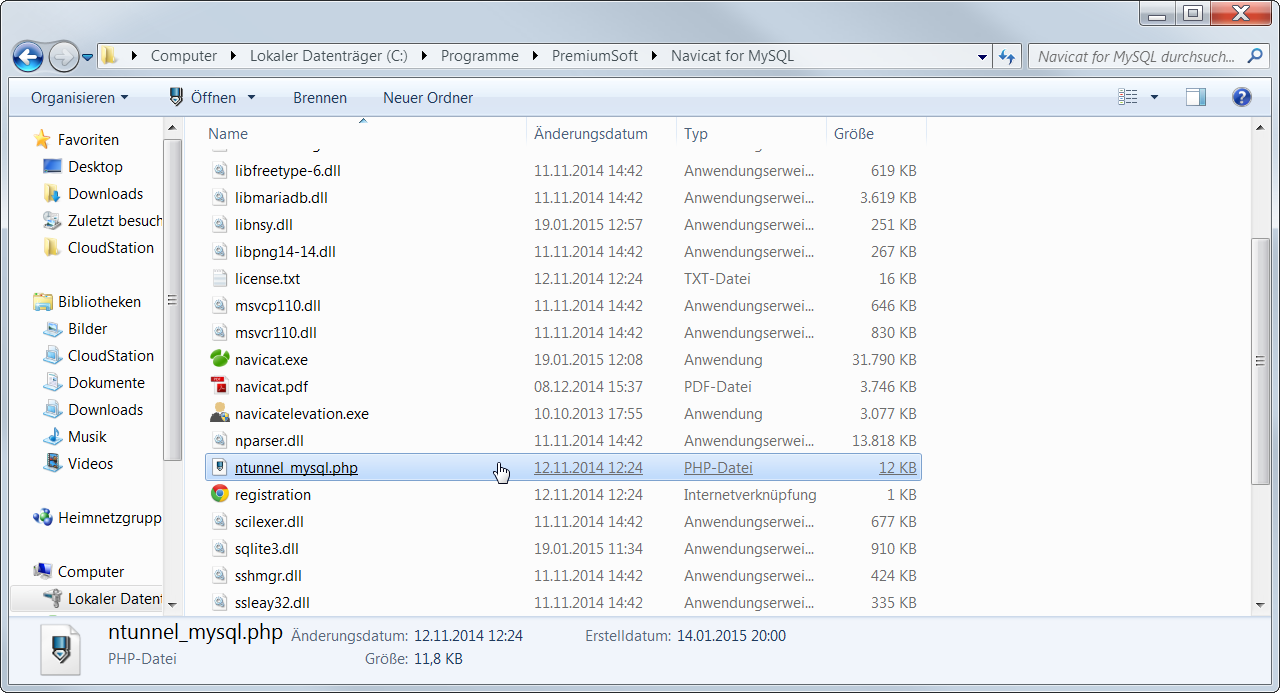Select Downloads under Favoriten
1280x693 pixels.
coord(105,194)
